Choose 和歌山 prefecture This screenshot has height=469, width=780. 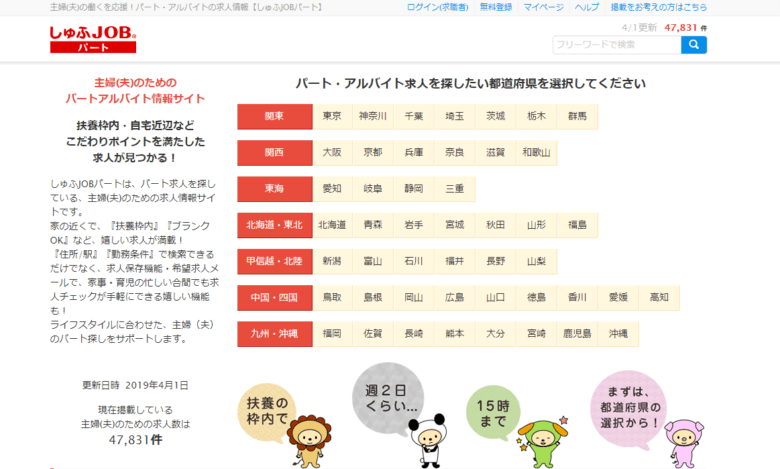click(x=536, y=153)
